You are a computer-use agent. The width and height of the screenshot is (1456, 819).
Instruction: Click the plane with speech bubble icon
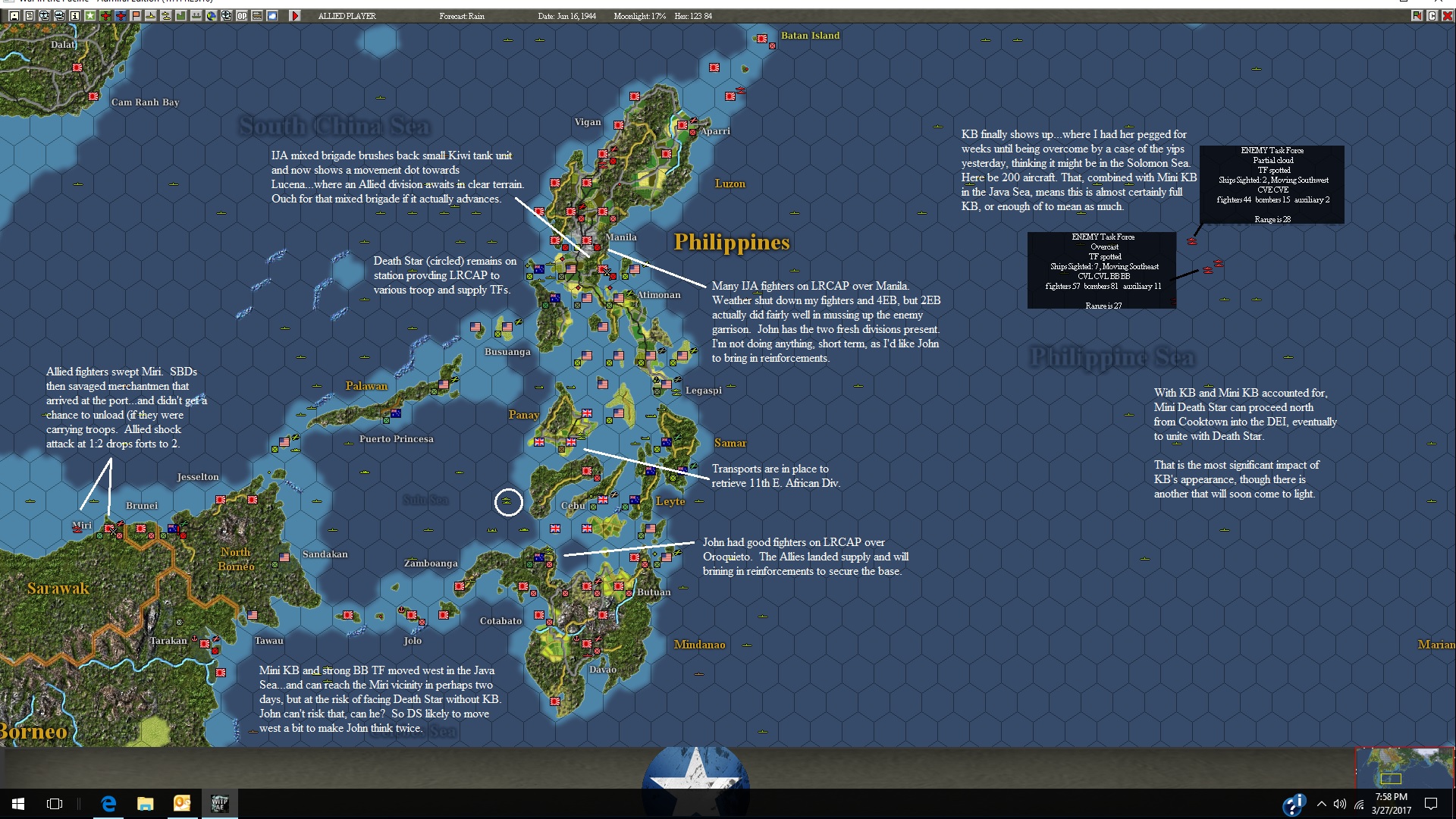(45, 15)
